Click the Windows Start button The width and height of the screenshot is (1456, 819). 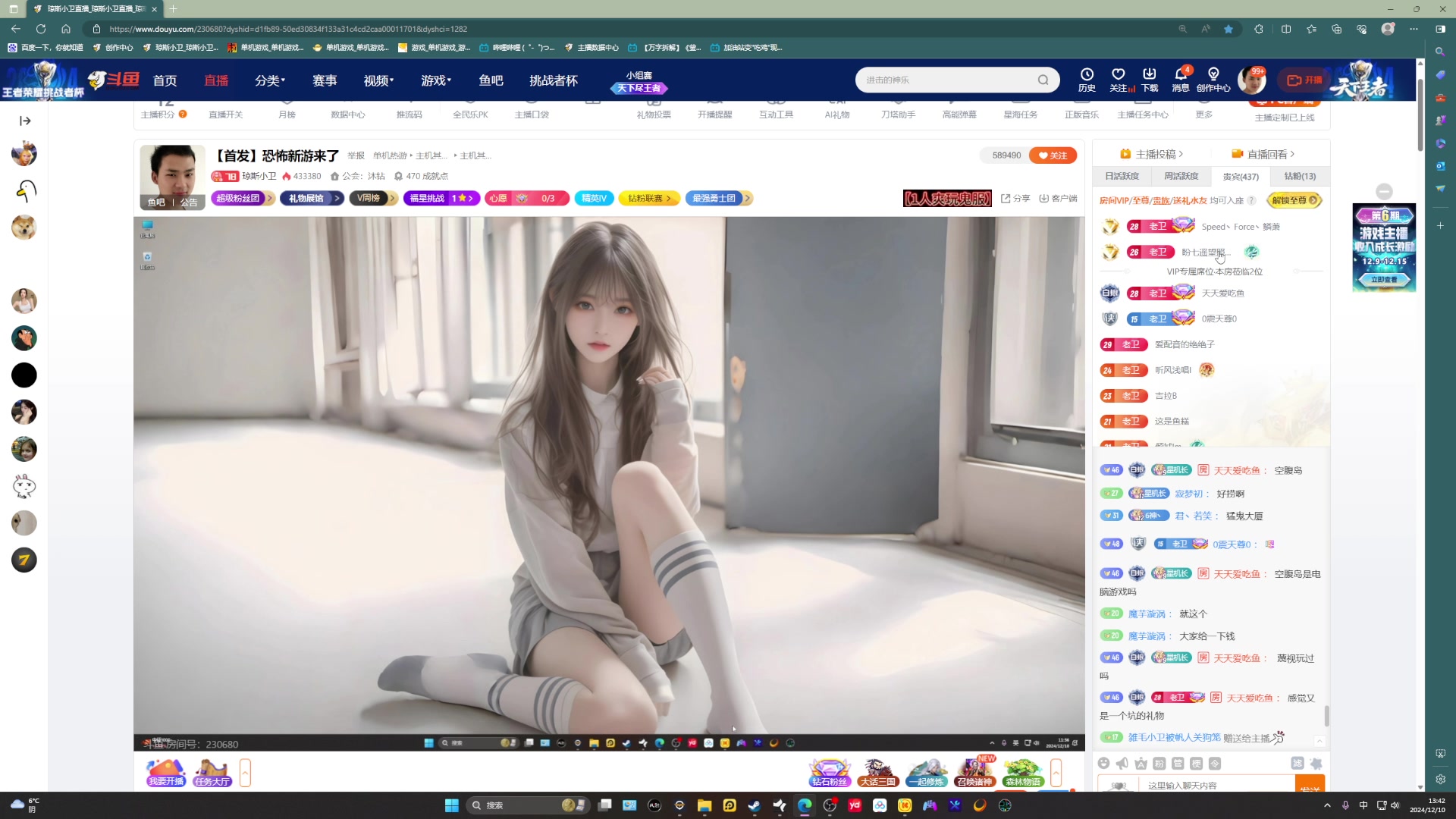click(x=452, y=805)
